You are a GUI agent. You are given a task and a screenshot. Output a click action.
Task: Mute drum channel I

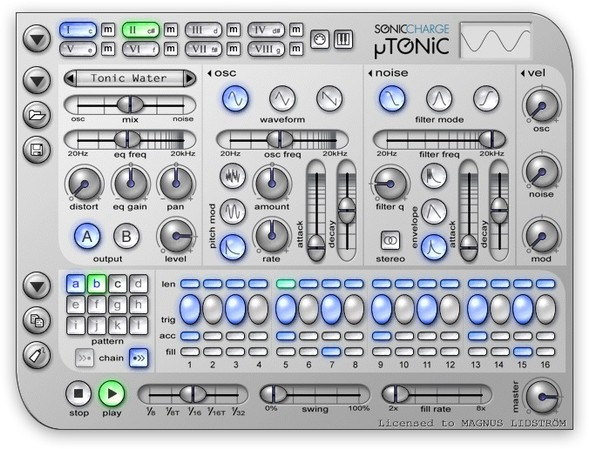(x=108, y=30)
